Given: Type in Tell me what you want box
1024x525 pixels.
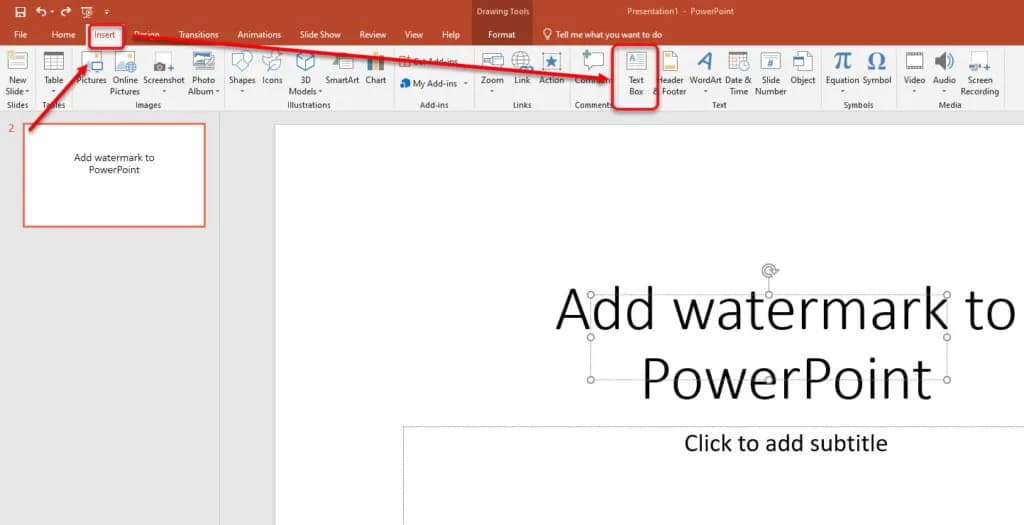Looking at the screenshot, I should (x=609, y=34).
